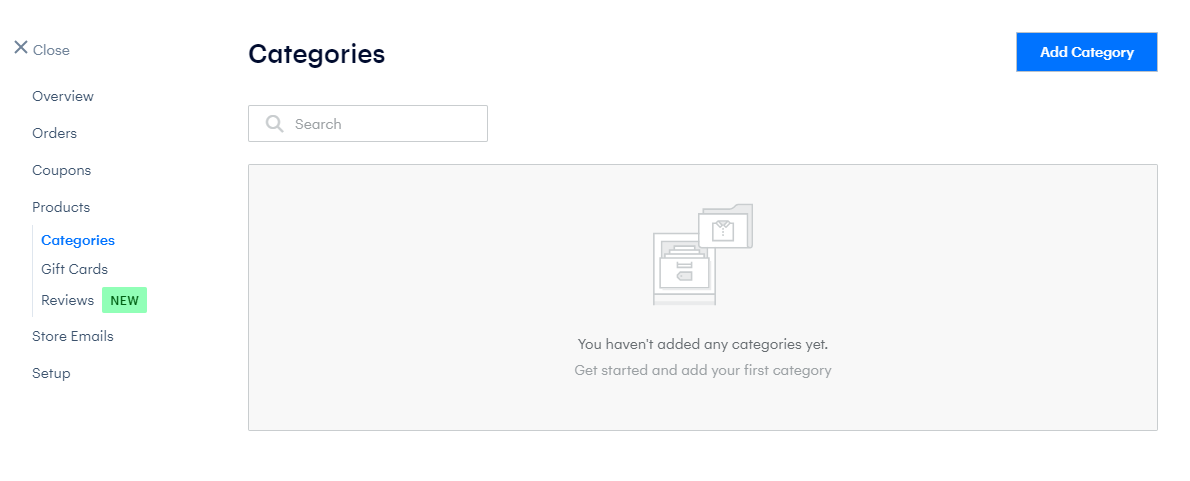
Task: Click the Close label in sidebar
Action: click(x=51, y=50)
